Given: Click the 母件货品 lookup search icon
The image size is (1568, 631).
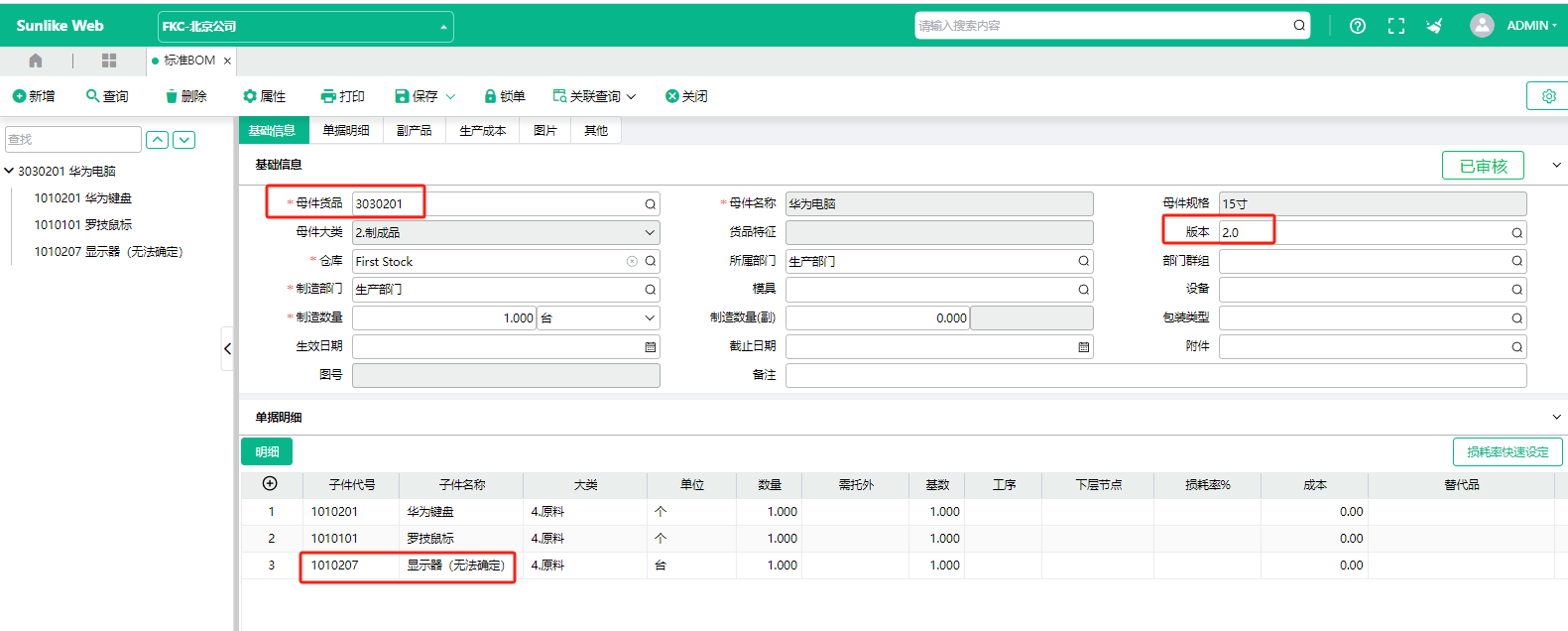Looking at the screenshot, I should tap(651, 204).
